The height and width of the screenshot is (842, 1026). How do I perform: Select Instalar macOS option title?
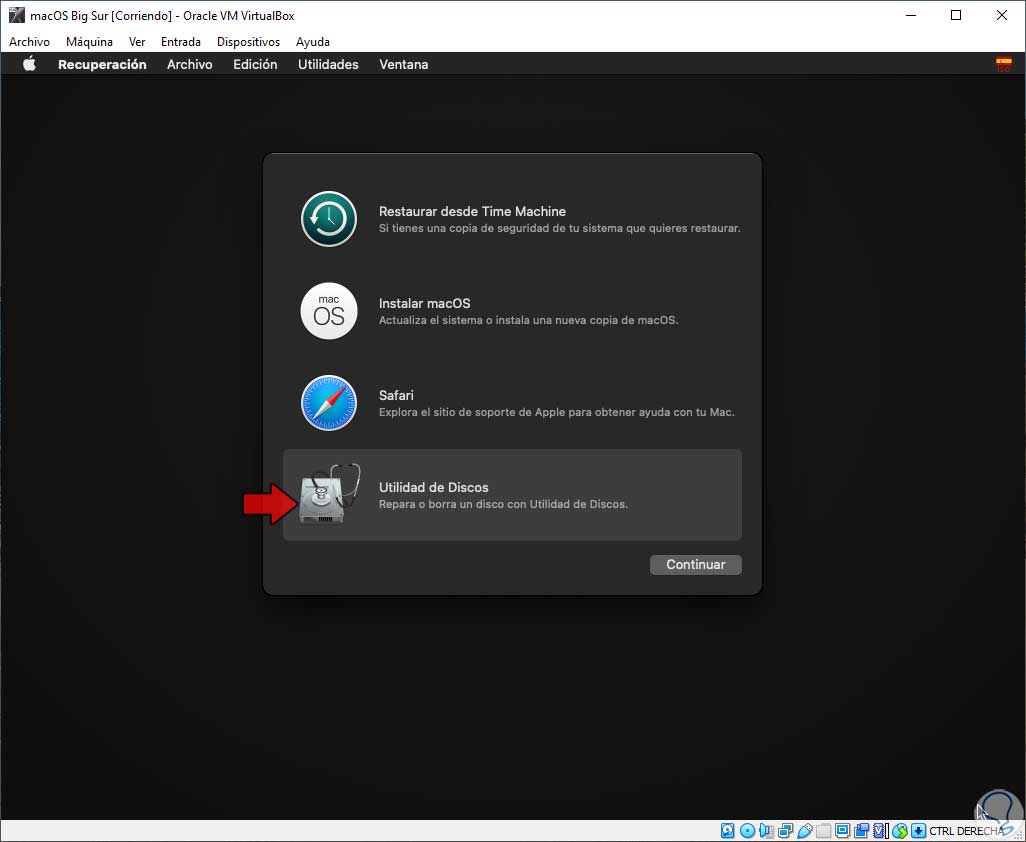click(425, 304)
